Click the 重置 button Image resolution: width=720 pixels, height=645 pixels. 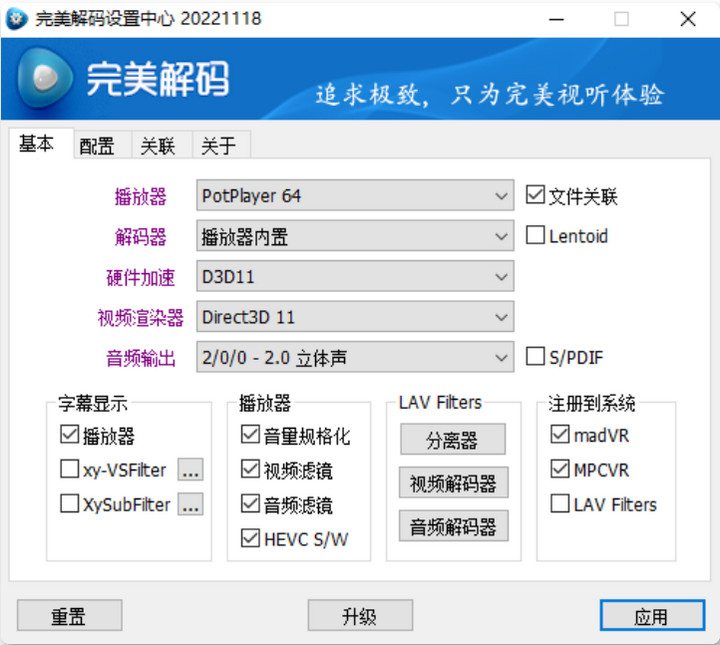pos(69,615)
